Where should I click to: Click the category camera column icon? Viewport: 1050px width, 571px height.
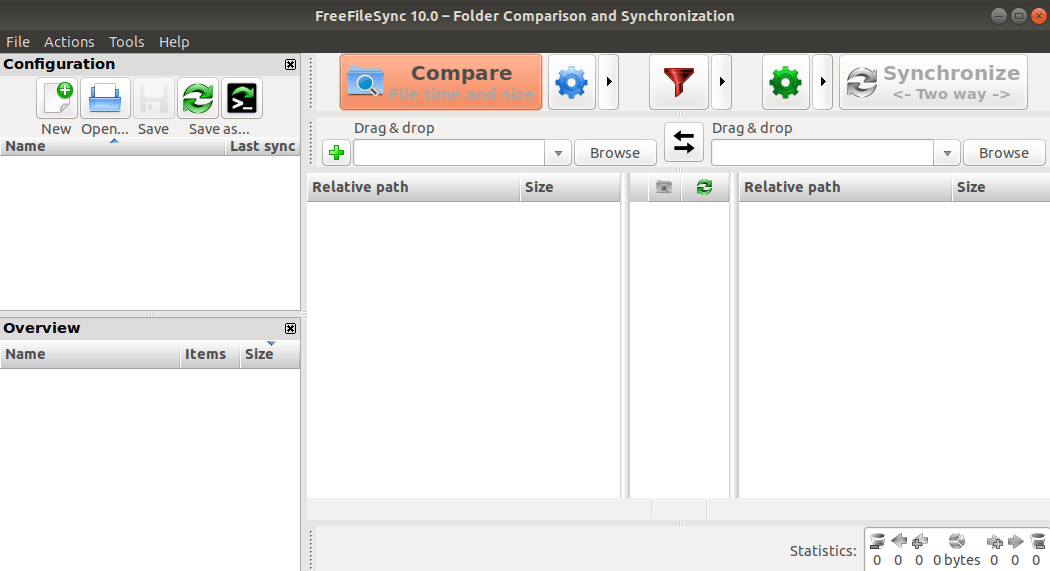(x=664, y=187)
